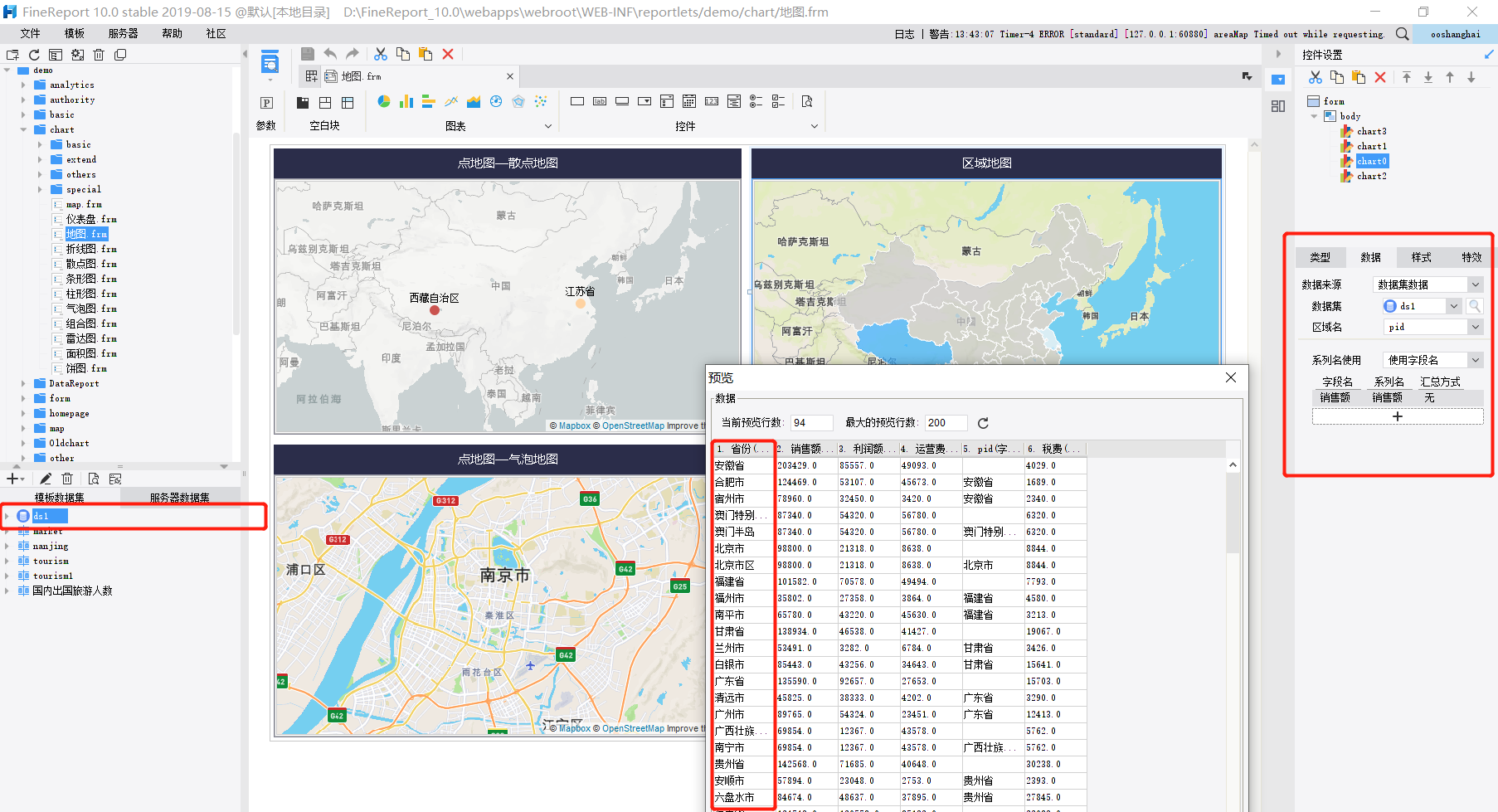Click the preview icon left of the save icon

click(x=270, y=62)
